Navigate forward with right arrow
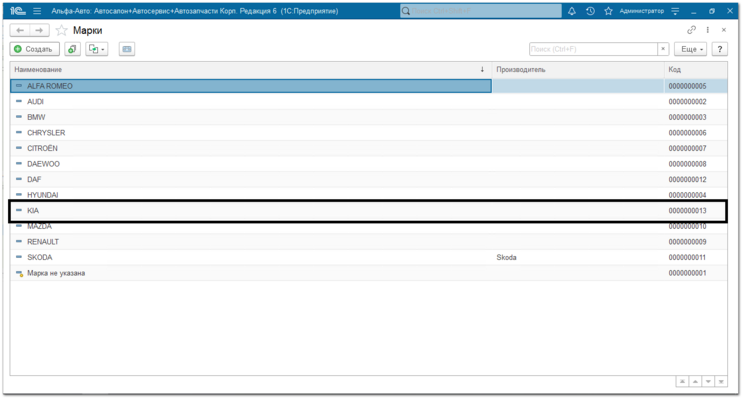 click(39, 30)
